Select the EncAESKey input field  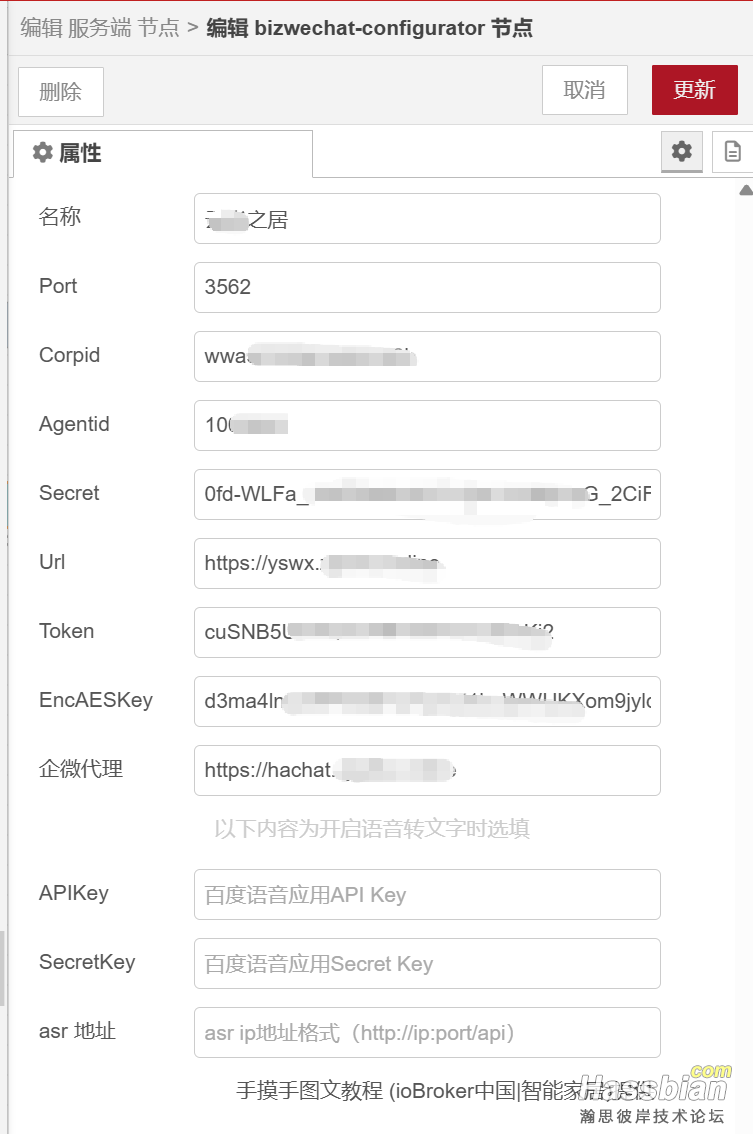[427, 702]
